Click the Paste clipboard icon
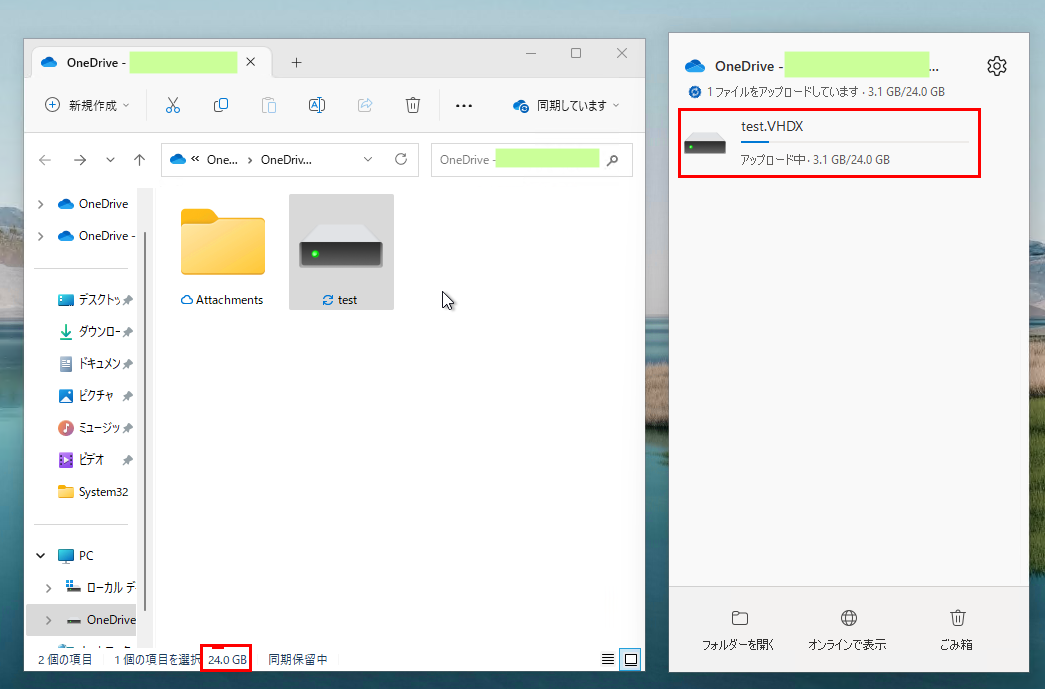The image size is (1045, 689). tap(269, 105)
